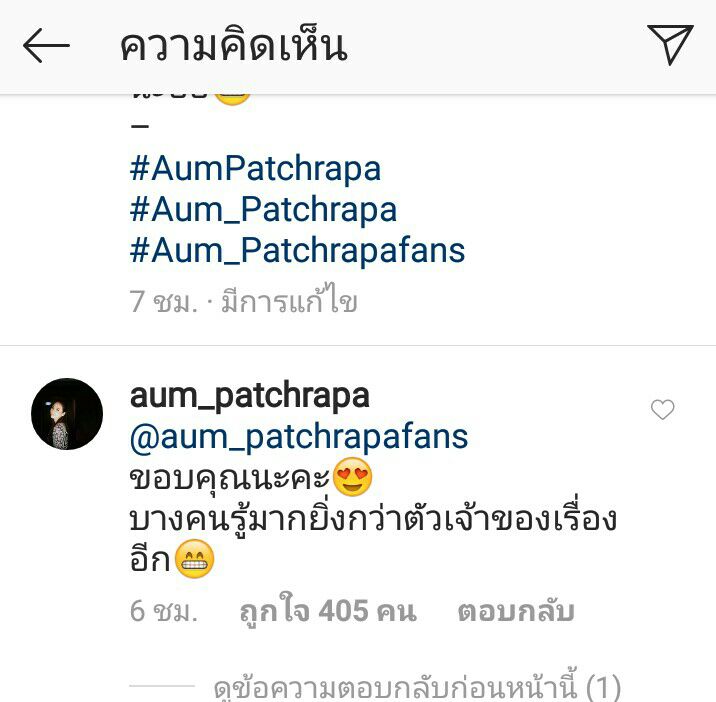Open aum_patchrapa's profile picture

(67, 414)
